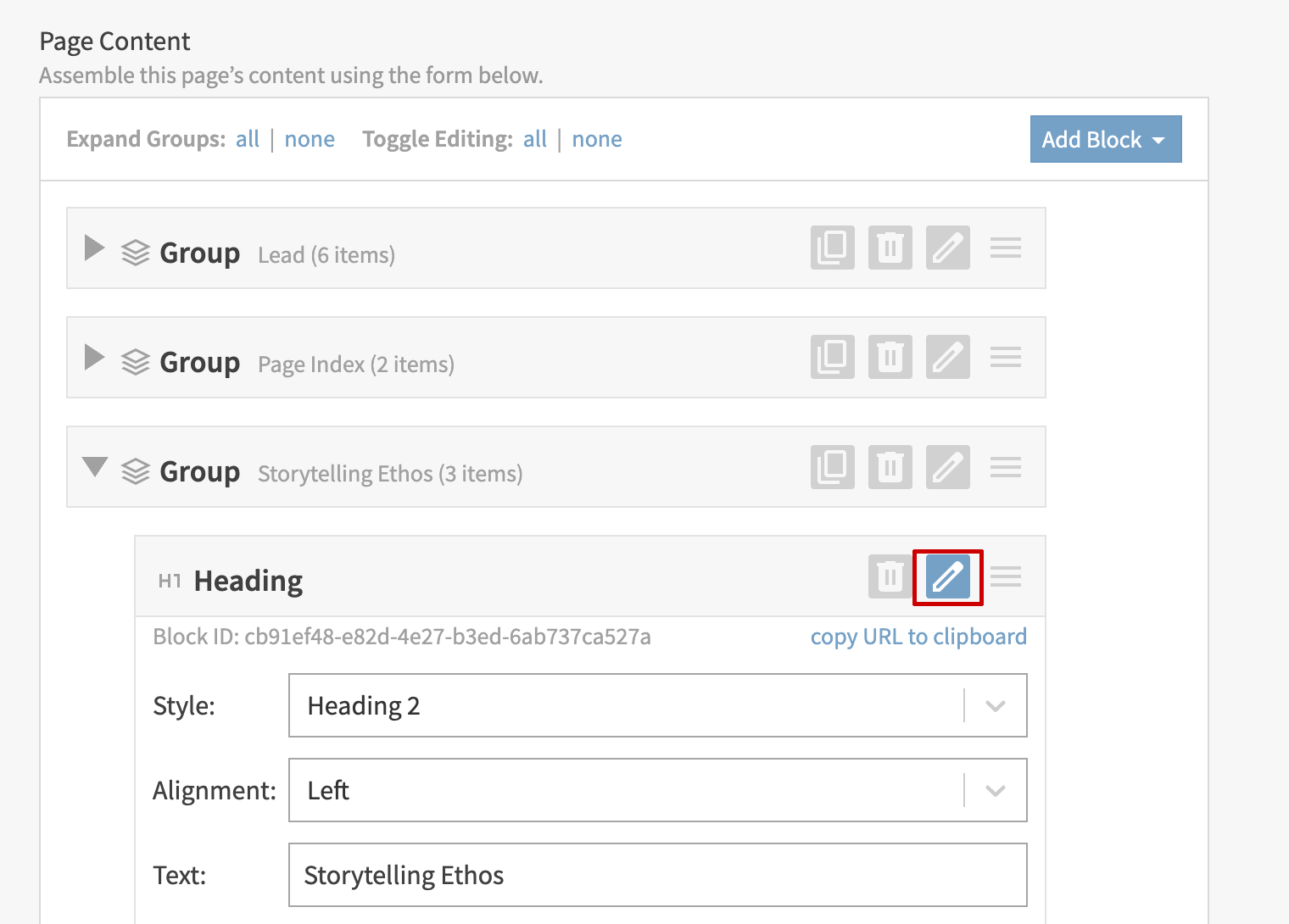Screen dimensions: 1289x924
Task: Duplicate the Lead group block
Action: (832, 248)
